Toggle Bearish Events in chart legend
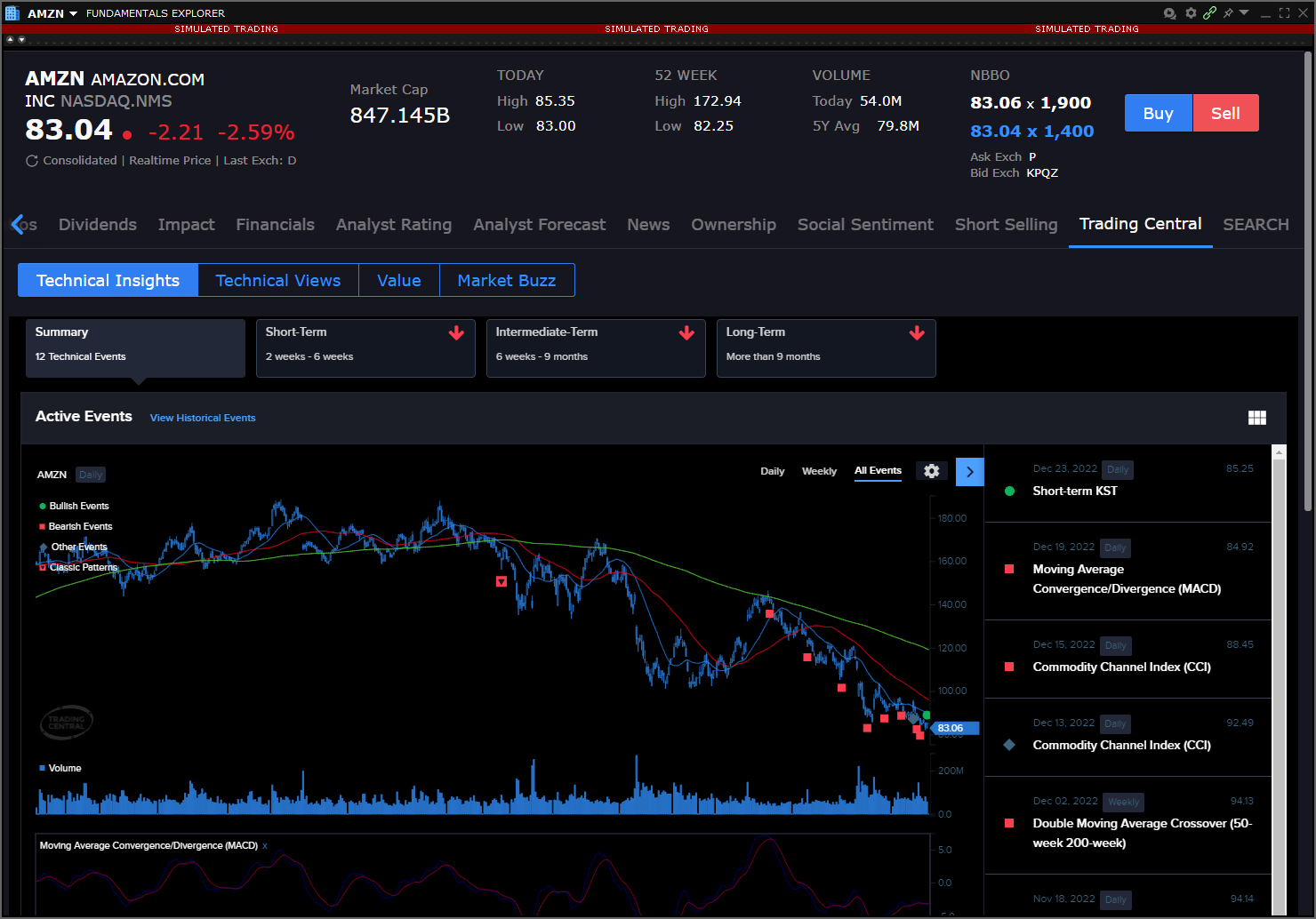This screenshot has height=919, width=1316. [x=80, y=526]
